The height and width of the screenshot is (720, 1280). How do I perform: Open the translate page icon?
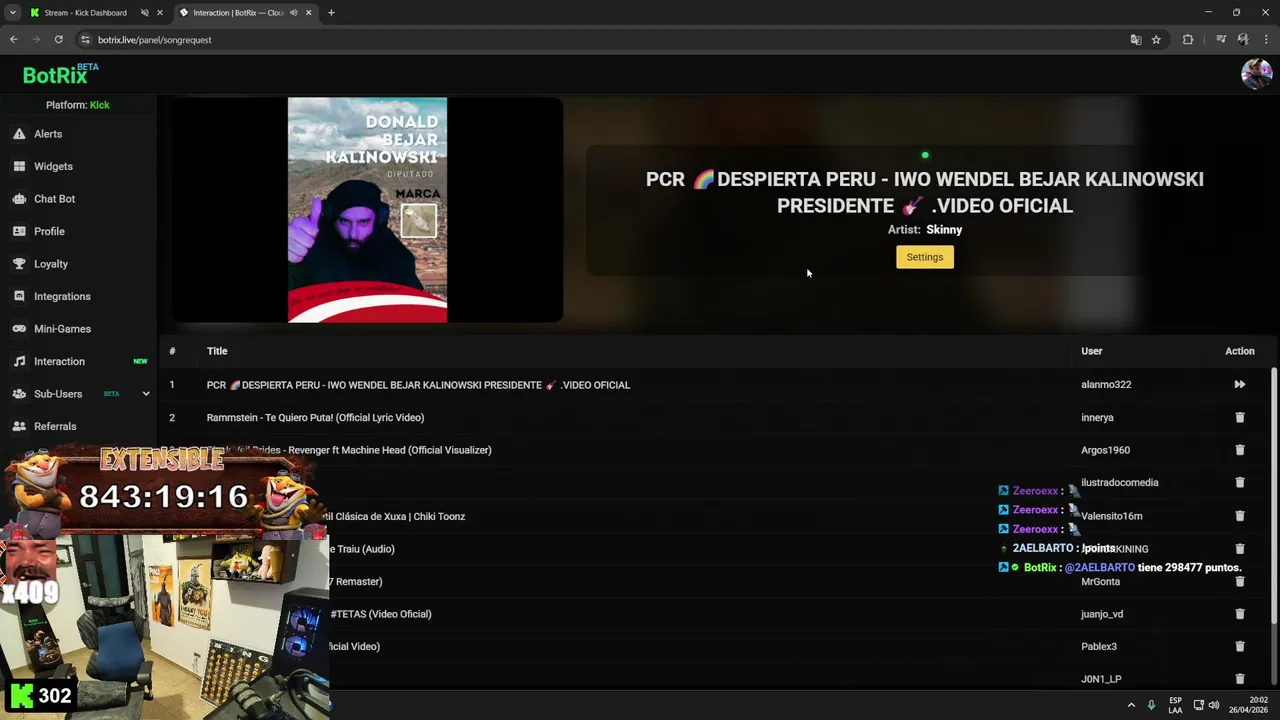1135,40
